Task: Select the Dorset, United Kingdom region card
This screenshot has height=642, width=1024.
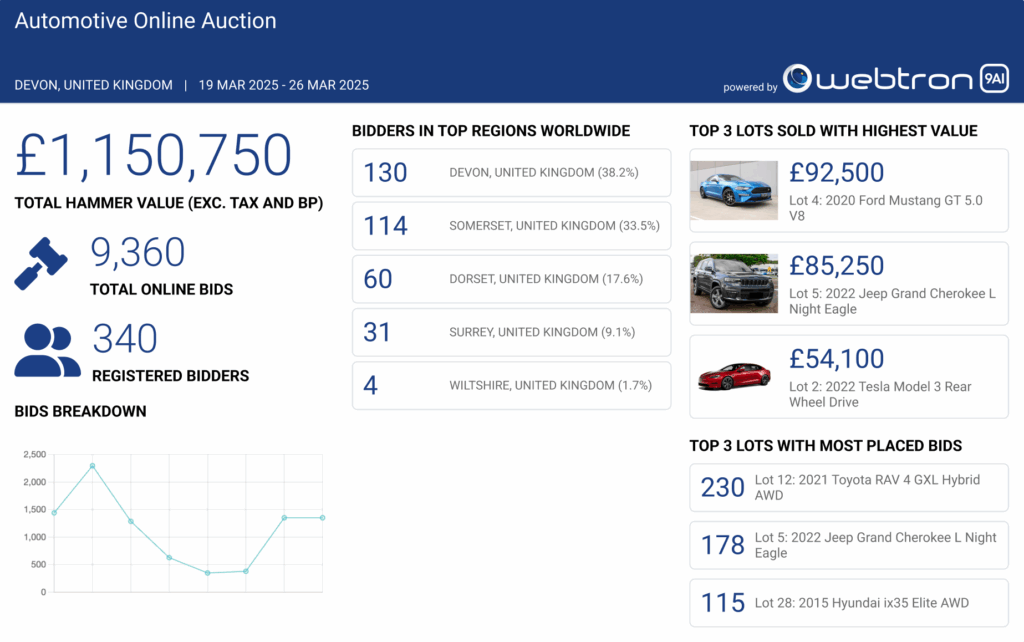Action: point(511,279)
